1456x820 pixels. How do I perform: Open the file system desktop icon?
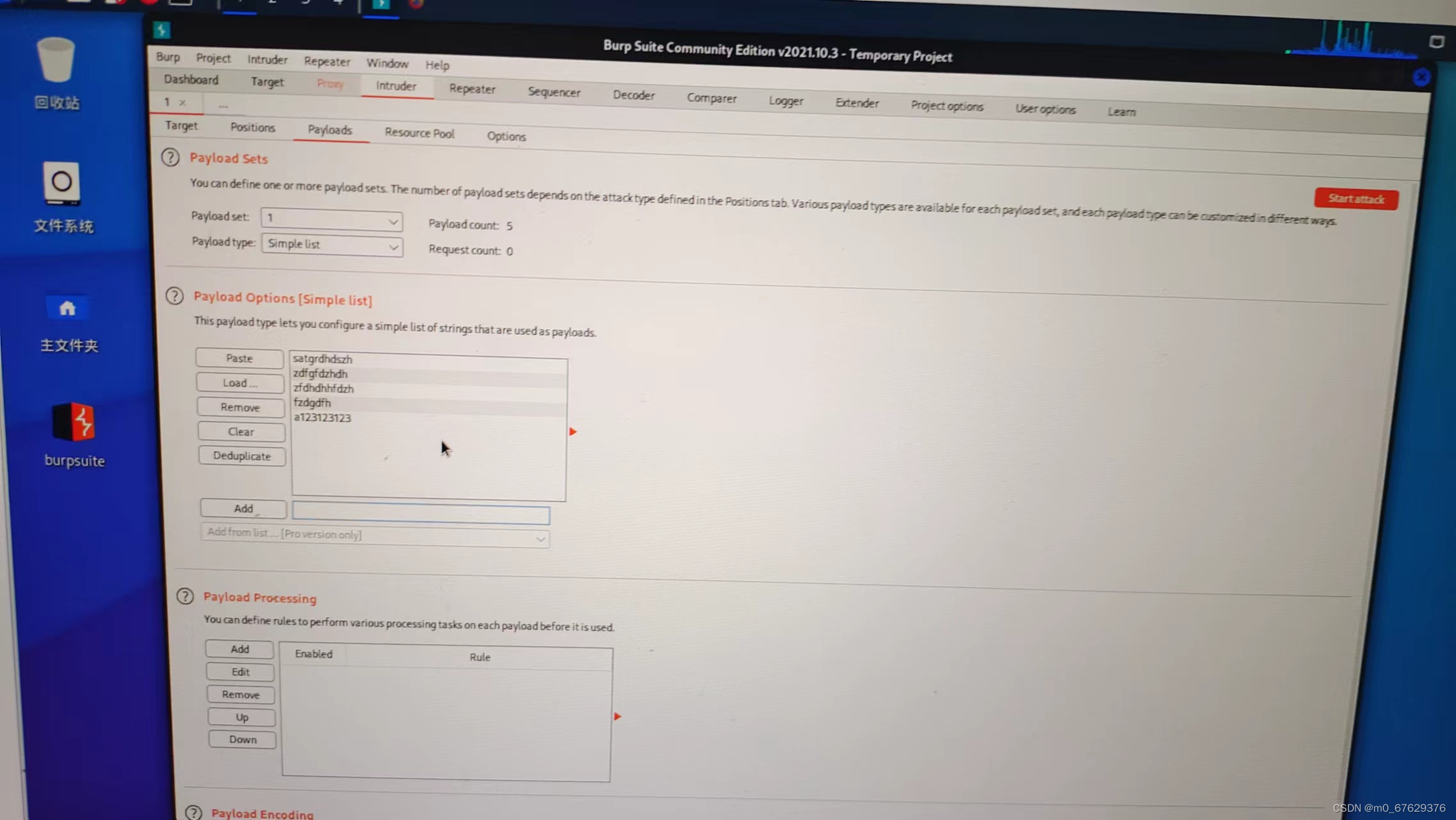click(x=61, y=183)
